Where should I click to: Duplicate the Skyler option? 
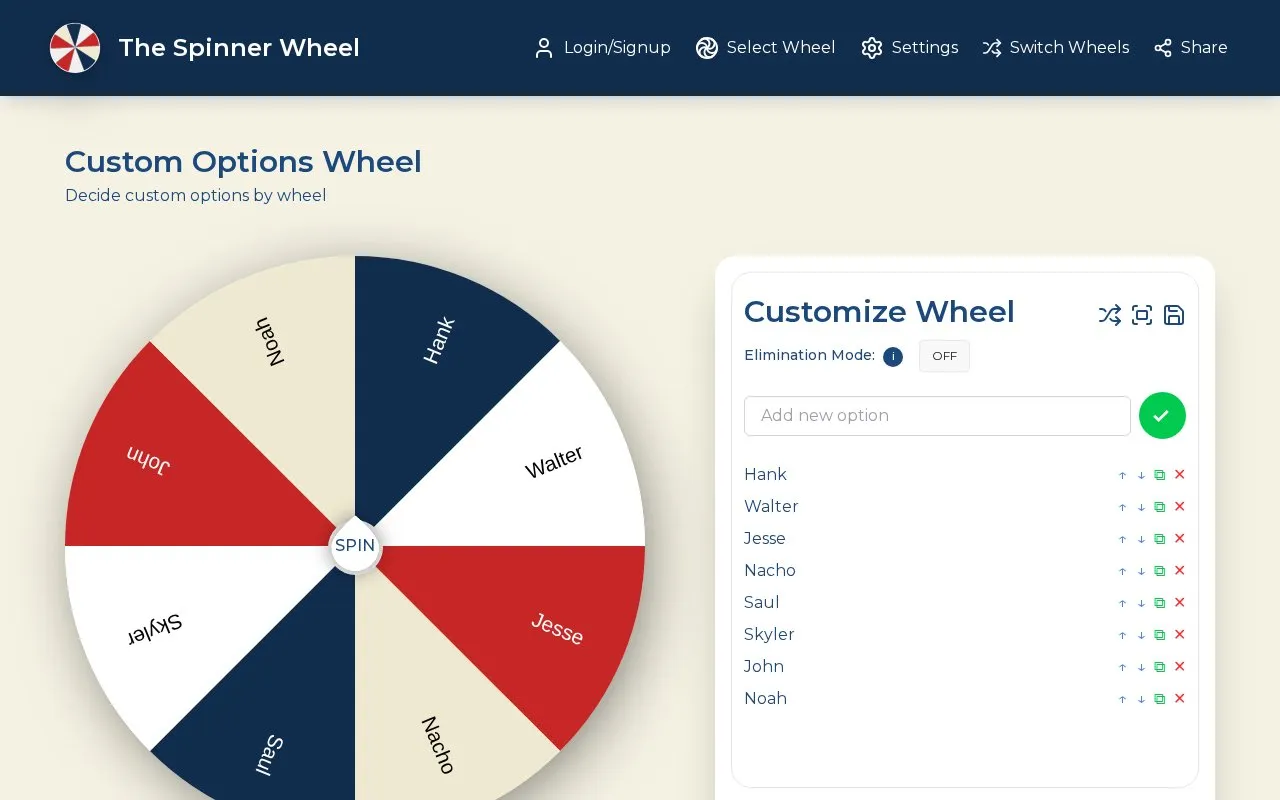[x=1160, y=636]
